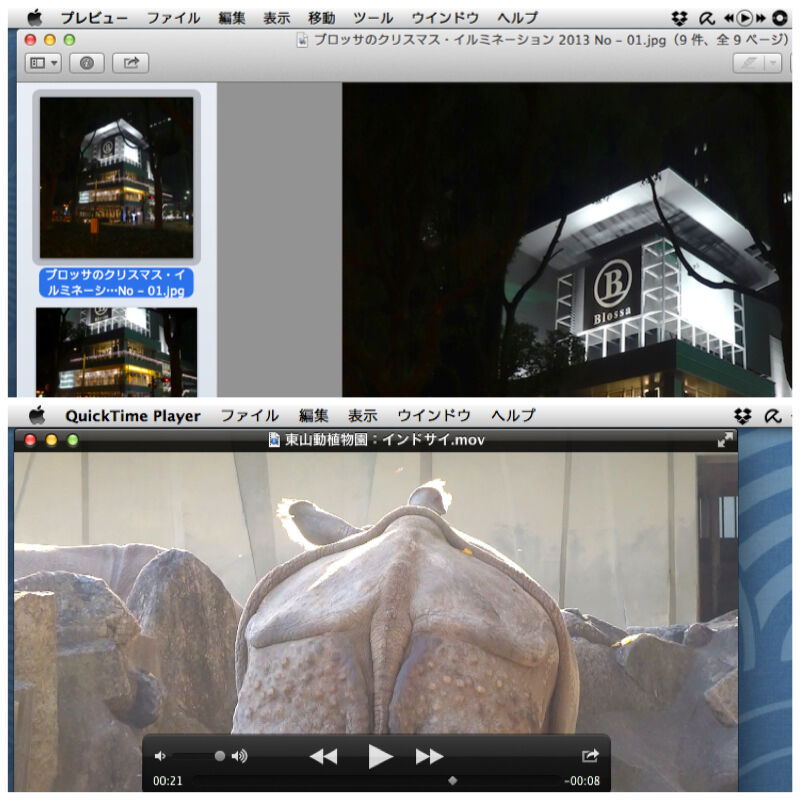Click the file icon in the Preview title
Image resolution: width=800 pixels, height=800 pixels.
pyautogui.click(x=303, y=40)
